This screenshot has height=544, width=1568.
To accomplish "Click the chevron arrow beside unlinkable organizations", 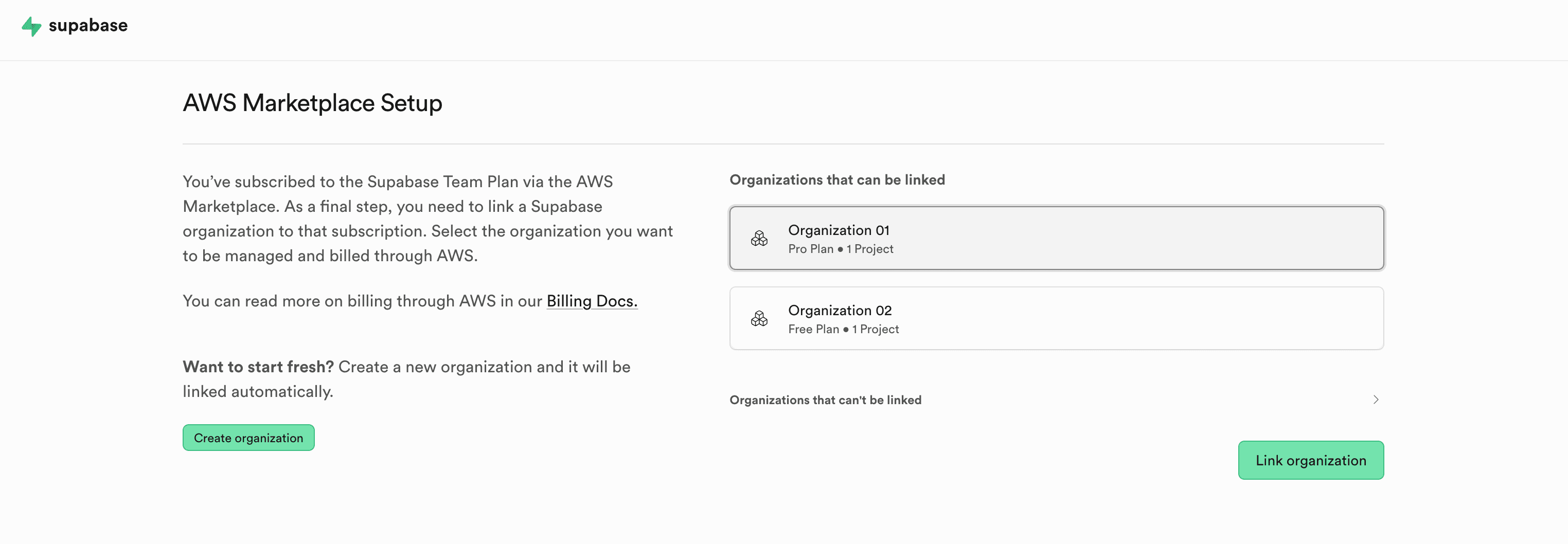I will (1375, 400).
